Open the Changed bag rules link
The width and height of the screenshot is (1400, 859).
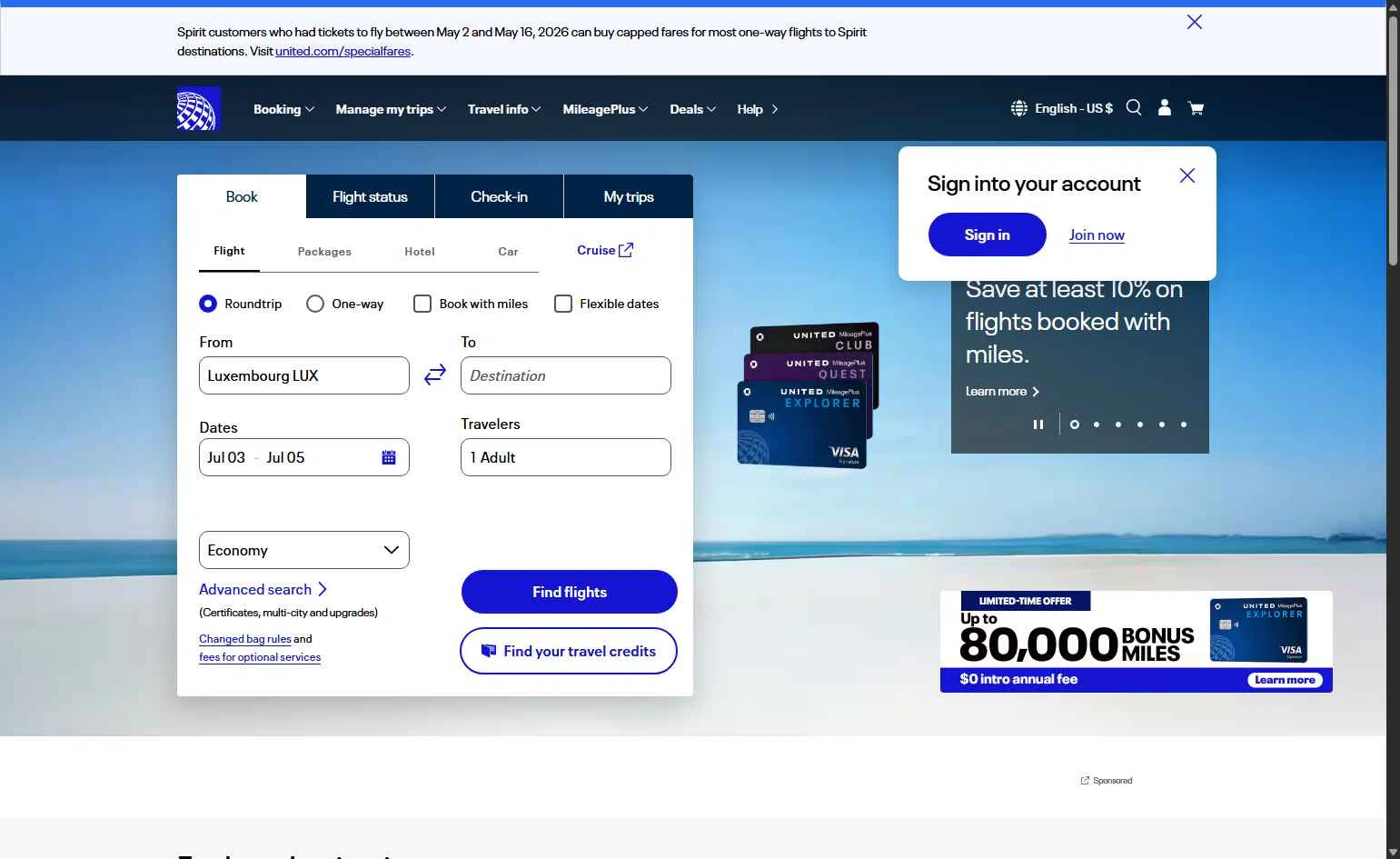click(245, 639)
